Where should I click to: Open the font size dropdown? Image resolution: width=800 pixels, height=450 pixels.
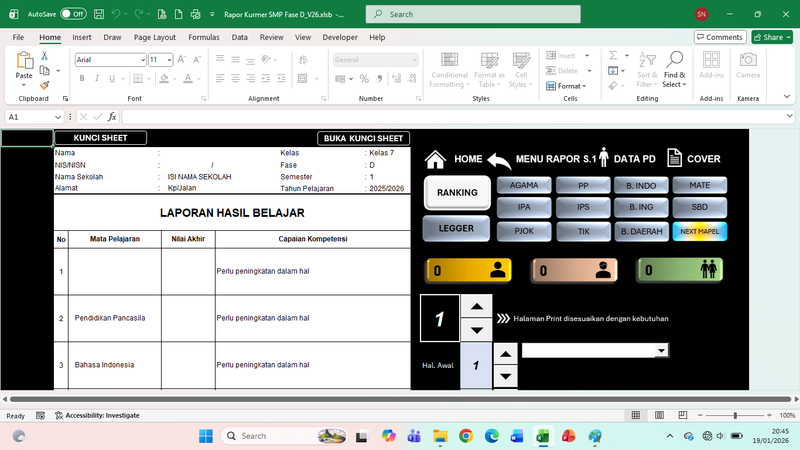(168, 60)
